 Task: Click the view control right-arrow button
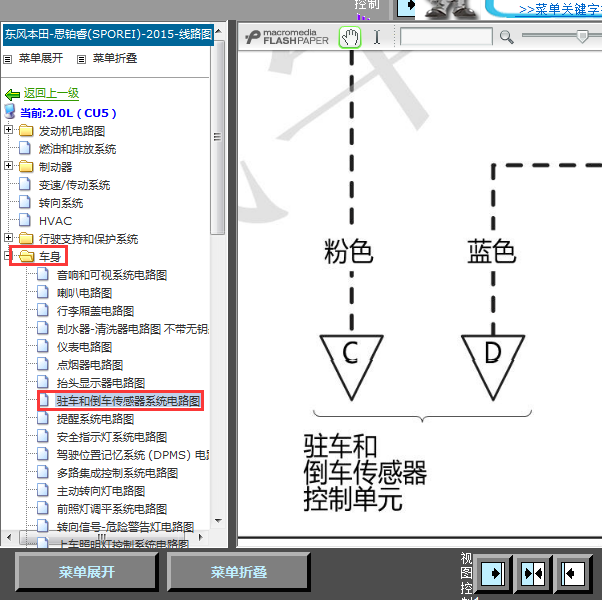pos(494,574)
